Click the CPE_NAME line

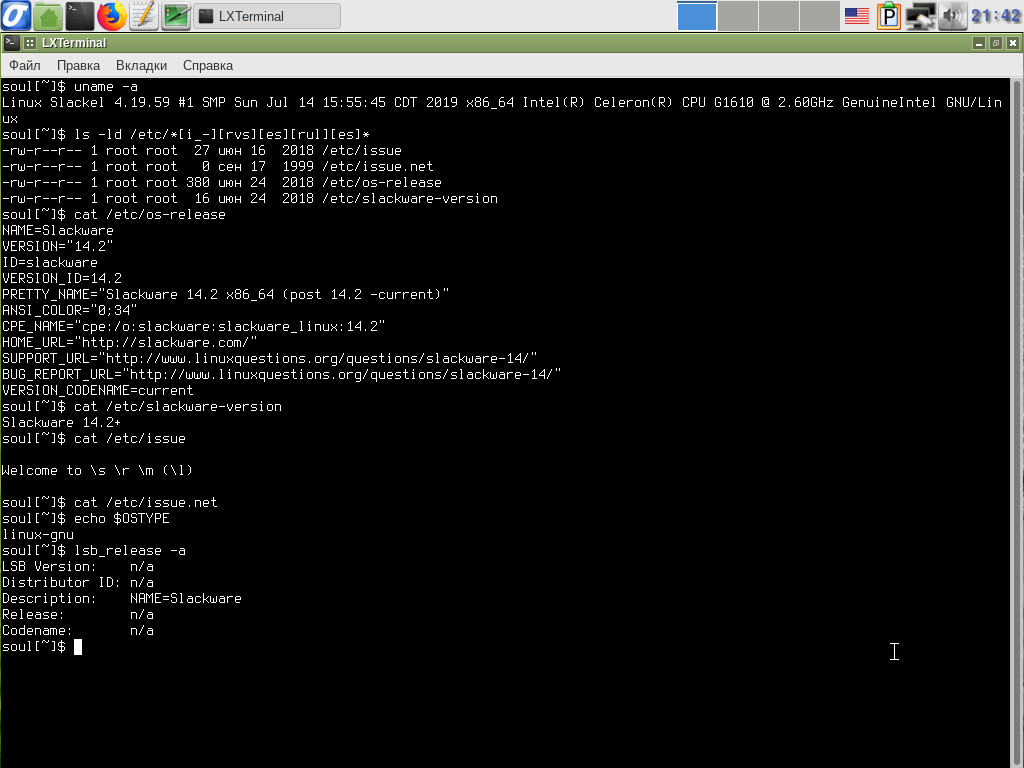click(194, 327)
